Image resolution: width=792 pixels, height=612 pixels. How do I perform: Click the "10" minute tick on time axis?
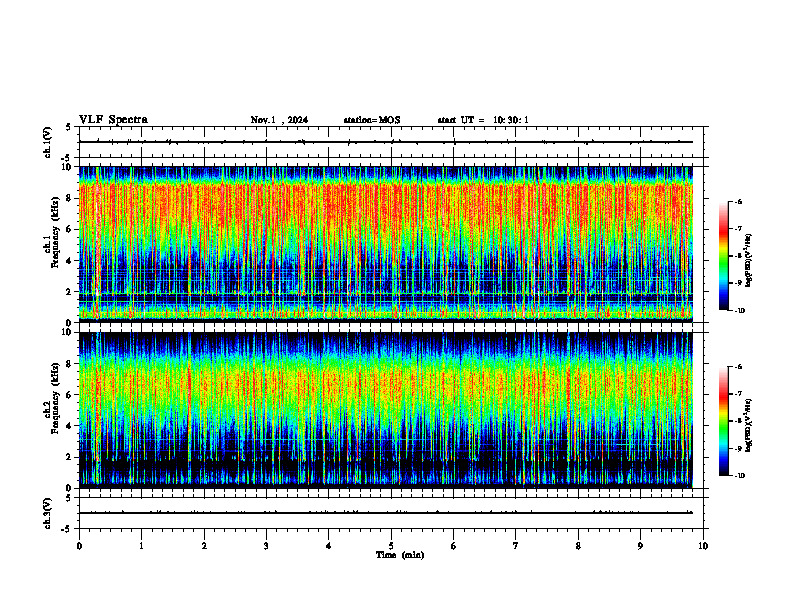(703, 546)
